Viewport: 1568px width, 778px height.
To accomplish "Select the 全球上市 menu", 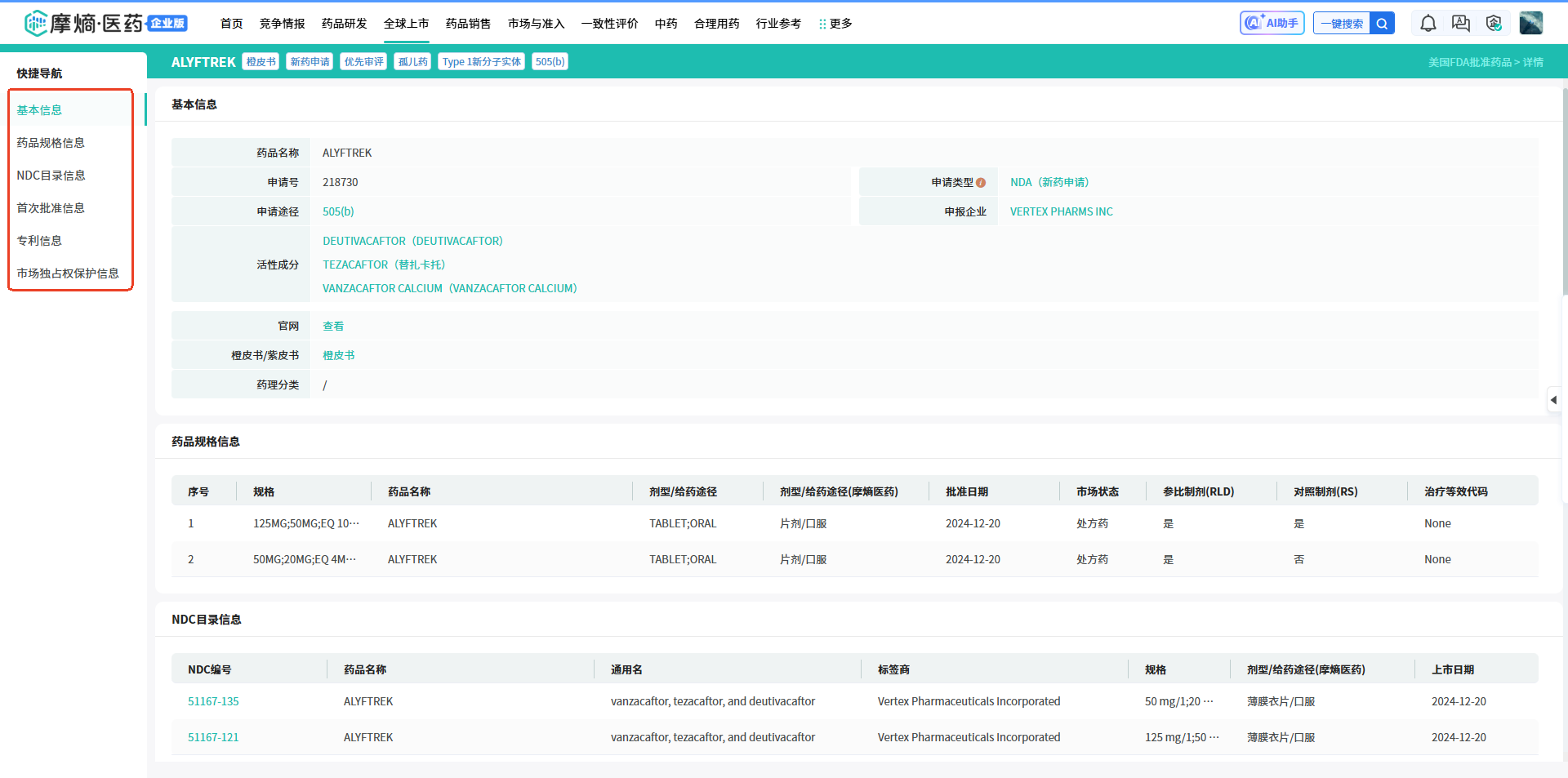I will (x=407, y=24).
